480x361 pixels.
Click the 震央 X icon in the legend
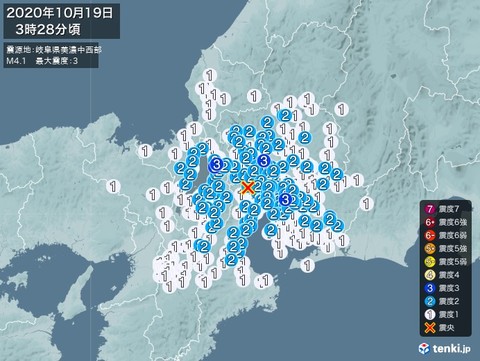430,328
